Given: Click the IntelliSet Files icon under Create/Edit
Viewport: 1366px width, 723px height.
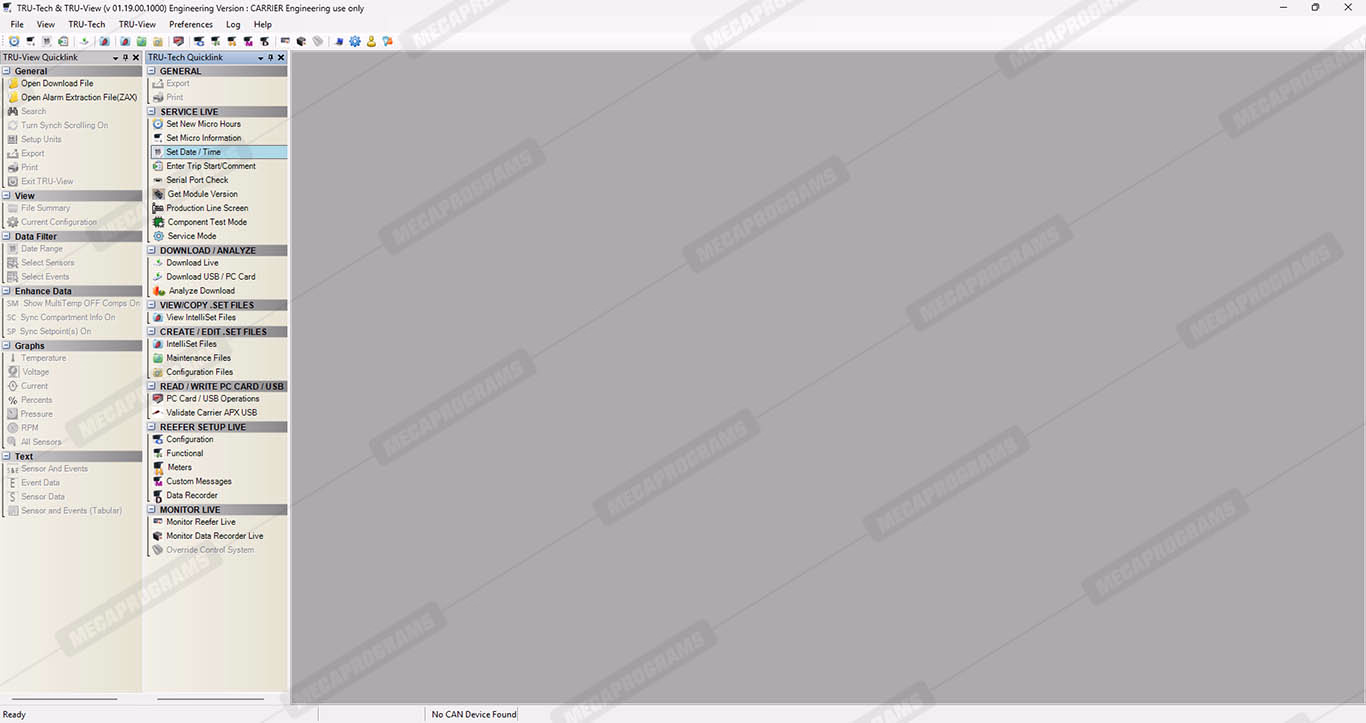Looking at the screenshot, I should pyautogui.click(x=158, y=344).
